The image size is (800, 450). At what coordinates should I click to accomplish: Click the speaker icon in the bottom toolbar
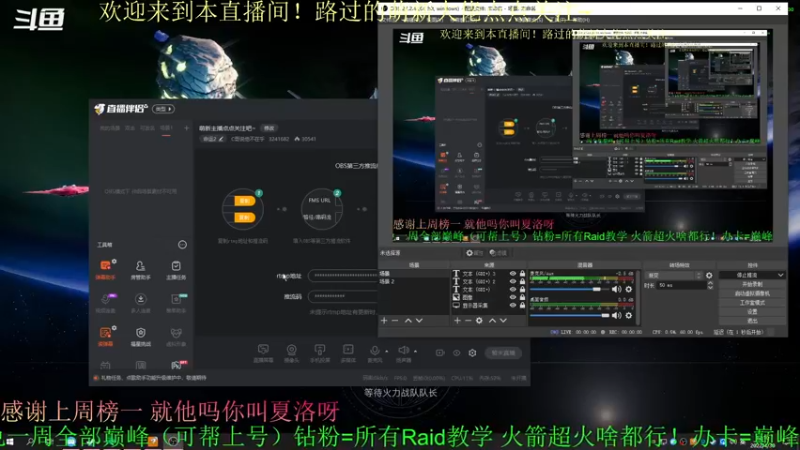click(x=403, y=351)
